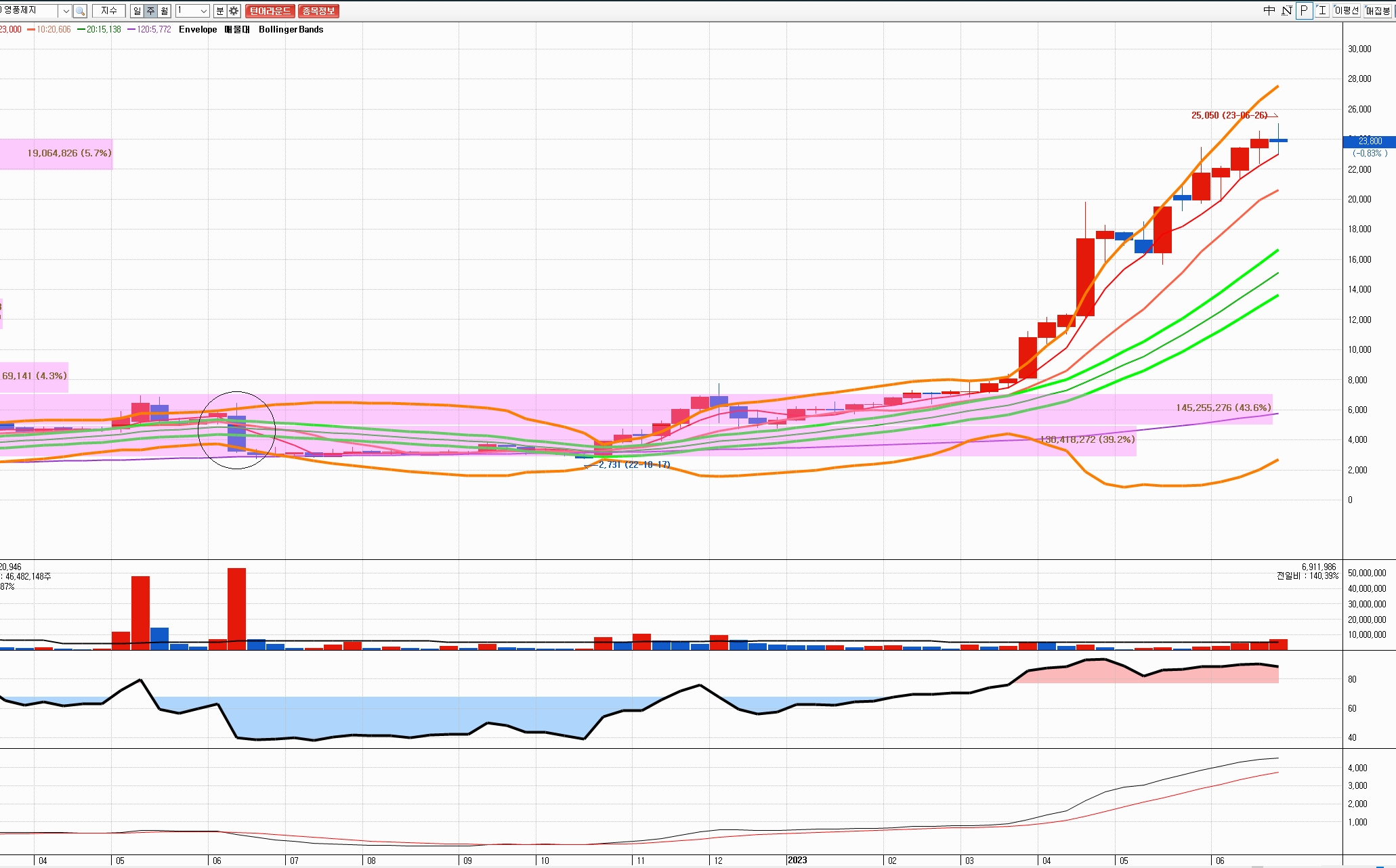This screenshot has width=1396, height=868.
Task: Click the Bollinger Bands indicator label
Action: click(x=291, y=29)
